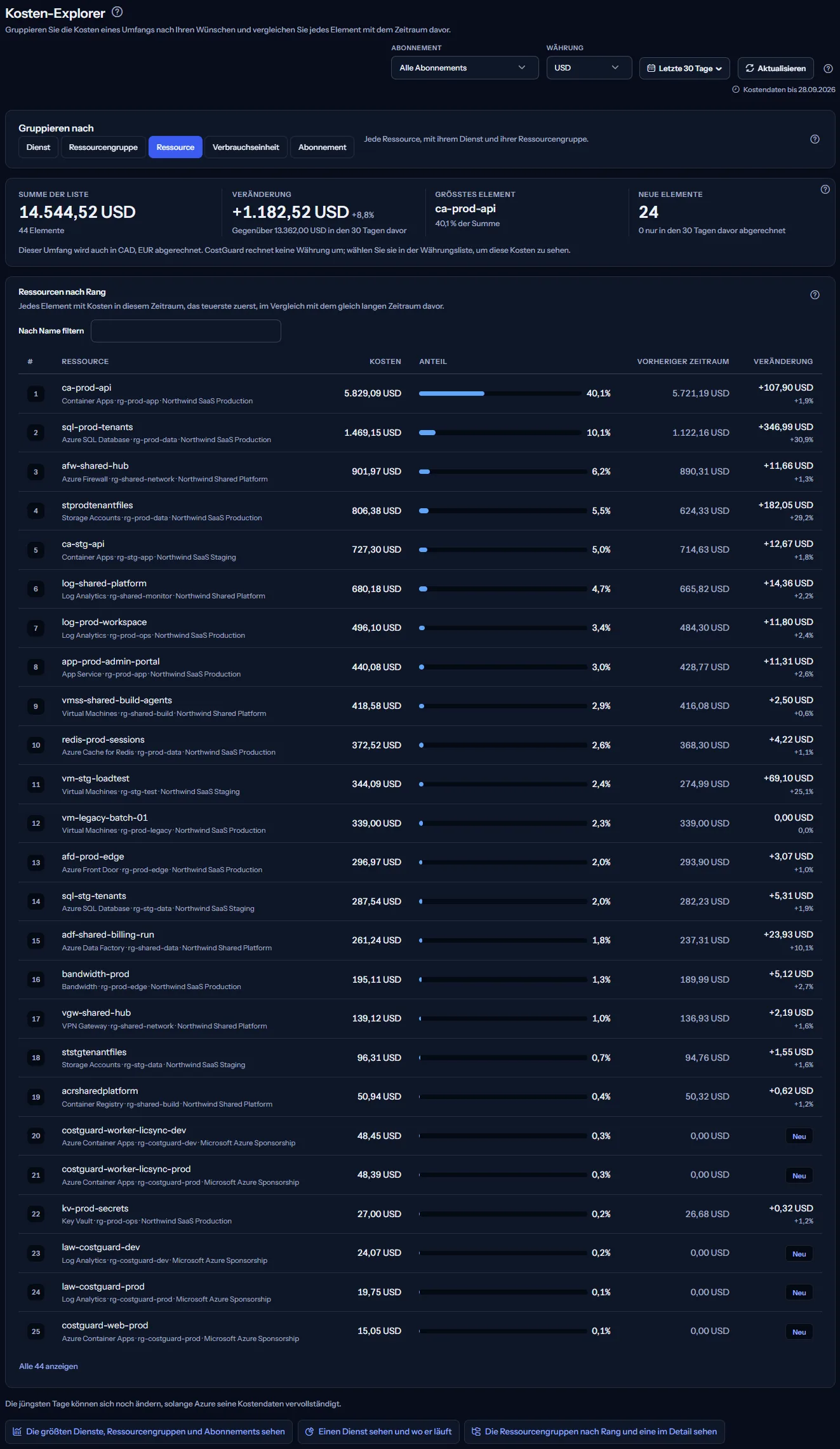
Task: Group by Dienst
Action: point(38,147)
